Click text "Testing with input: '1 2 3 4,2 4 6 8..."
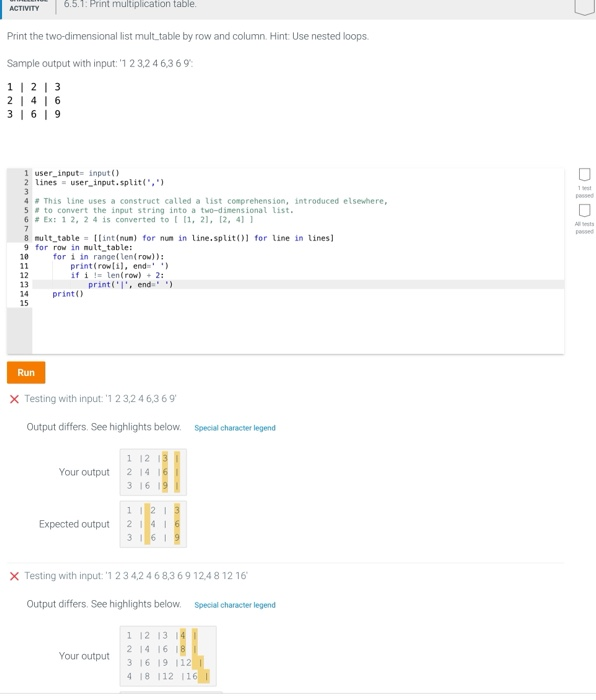 tap(136, 576)
